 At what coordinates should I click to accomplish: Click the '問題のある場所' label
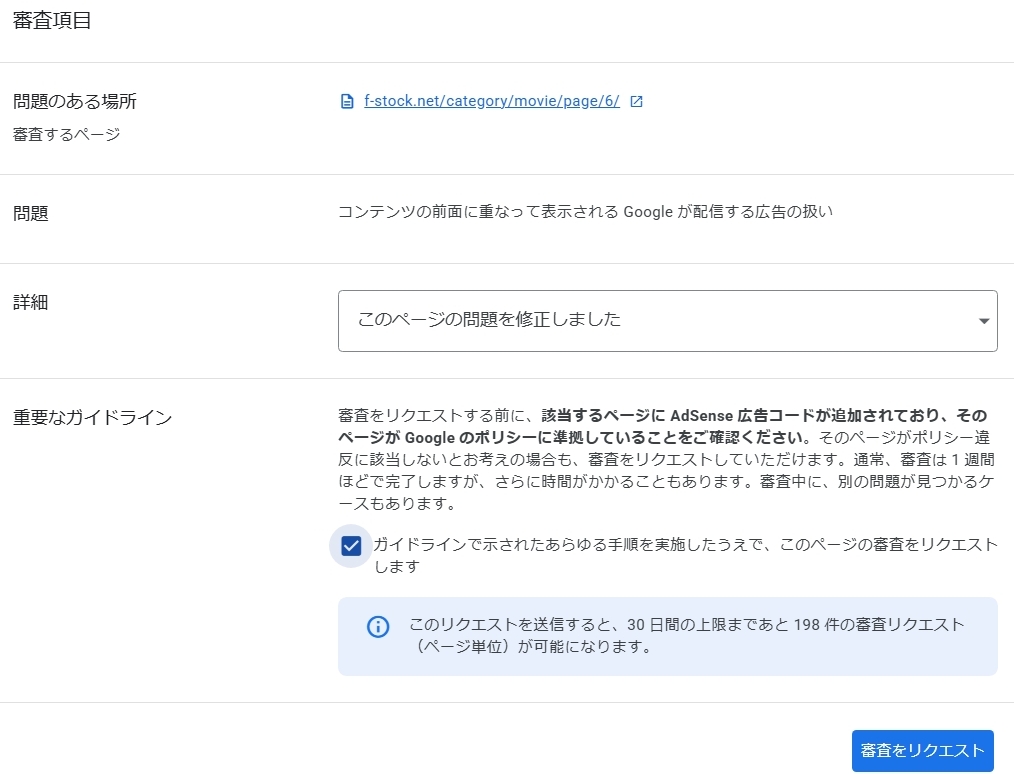pyautogui.click(x=75, y=101)
